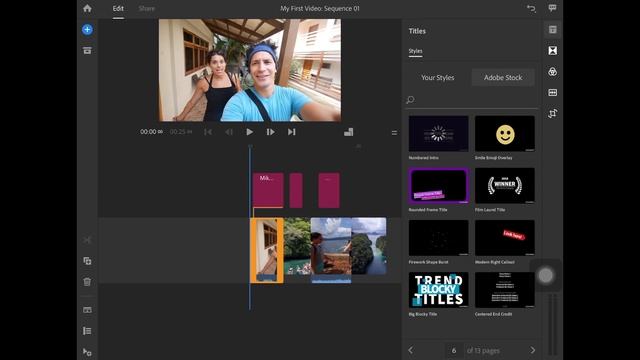The image size is (640, 360).
Task: Select the first title clip labeled Mik...
Action: (268, 190)
